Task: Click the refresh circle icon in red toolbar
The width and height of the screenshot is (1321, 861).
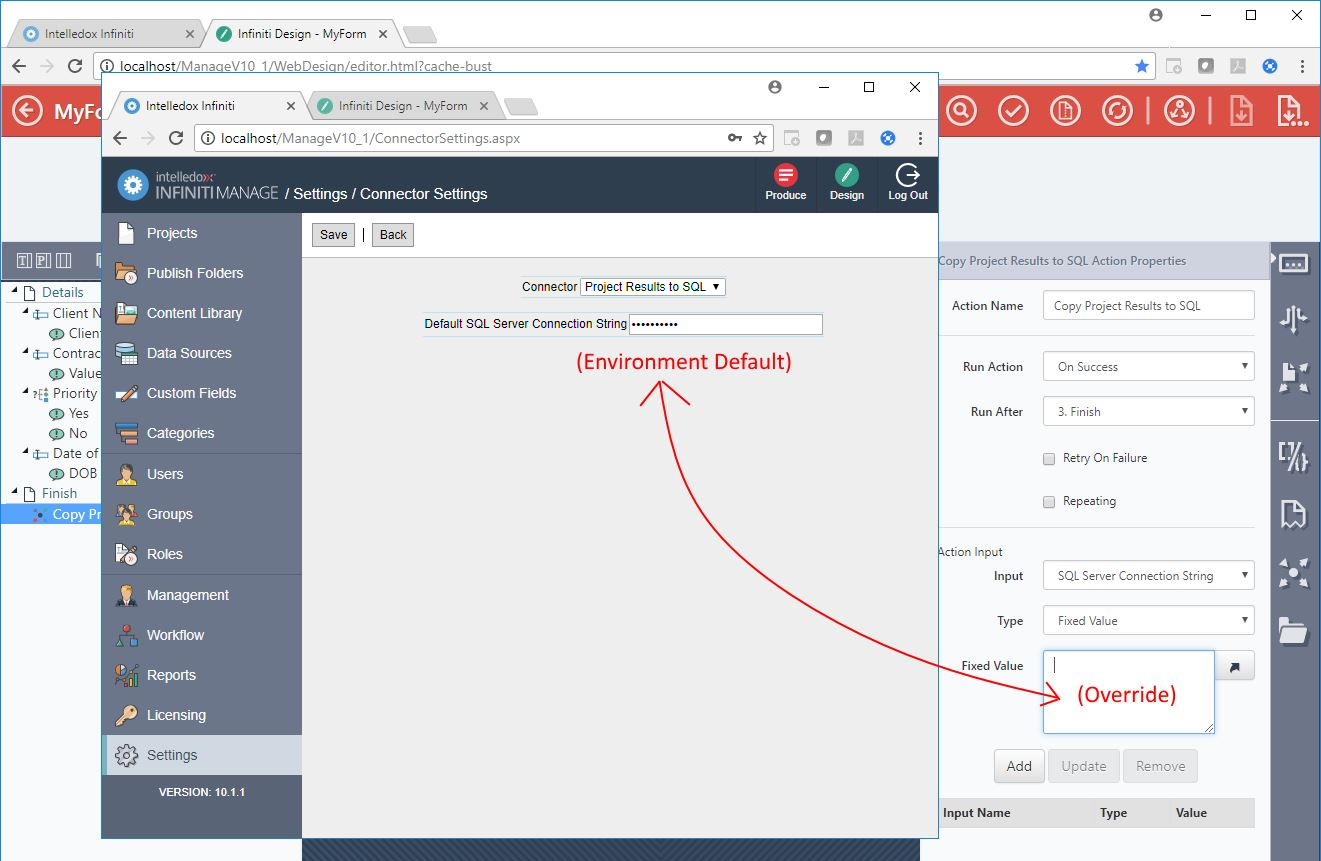Action: 1117,110
